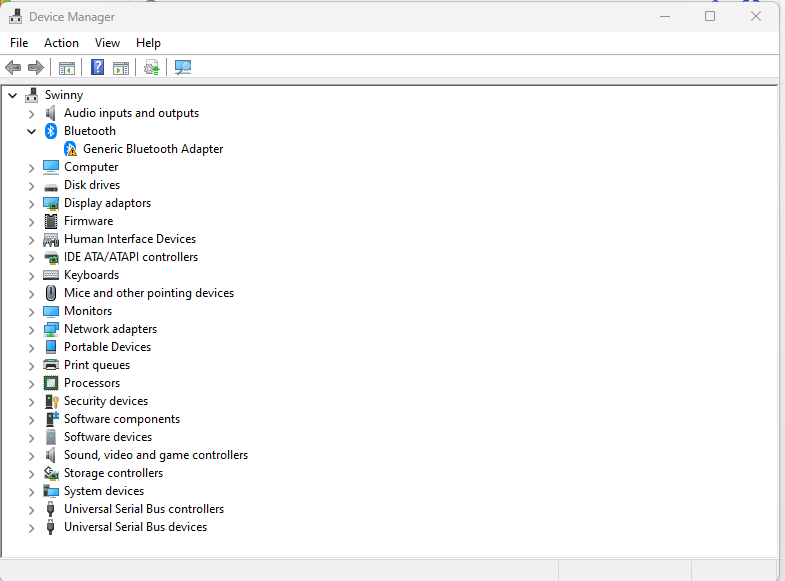Click the Back arrow toolbar icon
The width and height of the screenshot is (785, 581).
(13, 67)
